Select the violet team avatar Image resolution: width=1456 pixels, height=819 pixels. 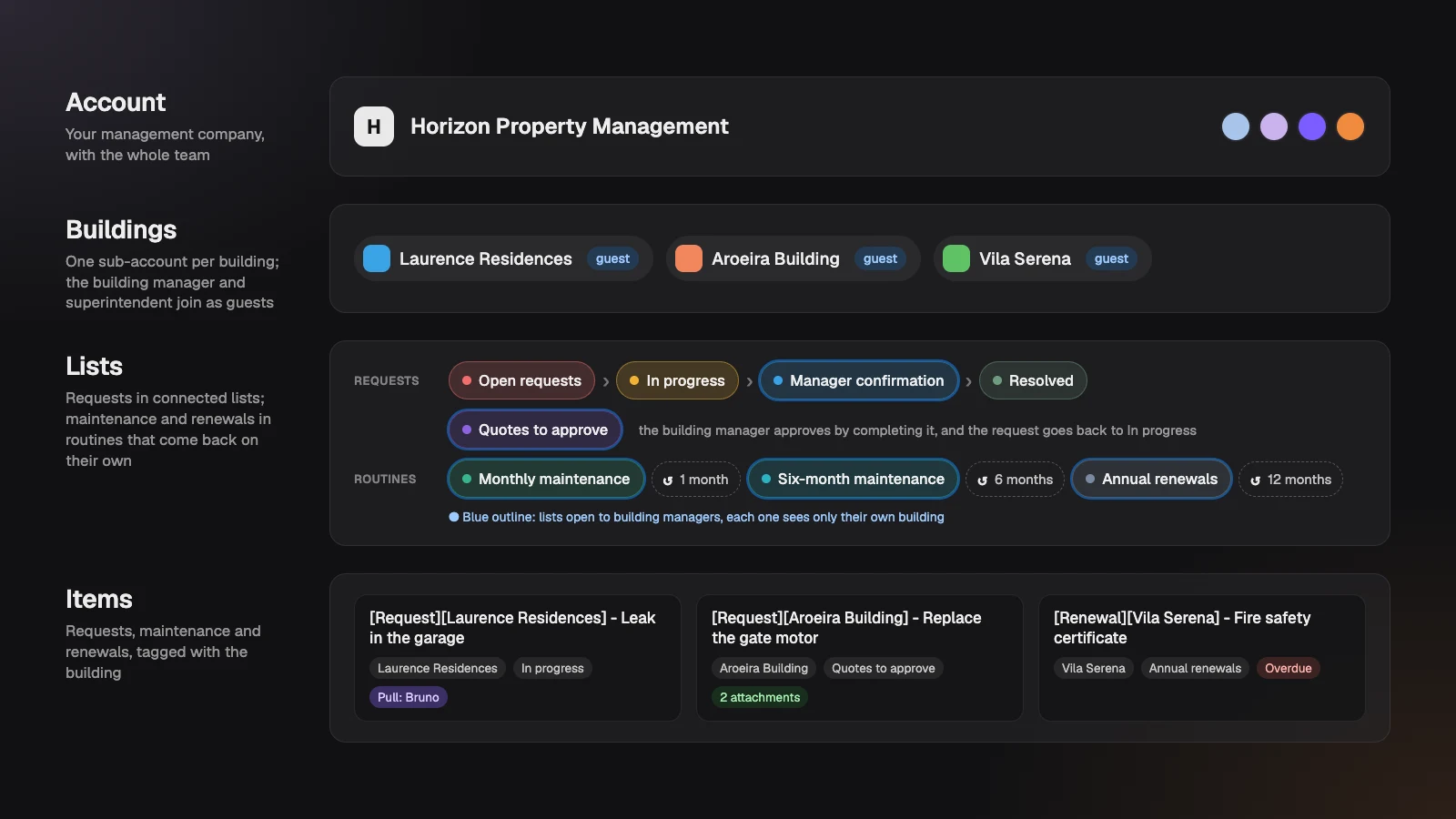(1312, 126)
